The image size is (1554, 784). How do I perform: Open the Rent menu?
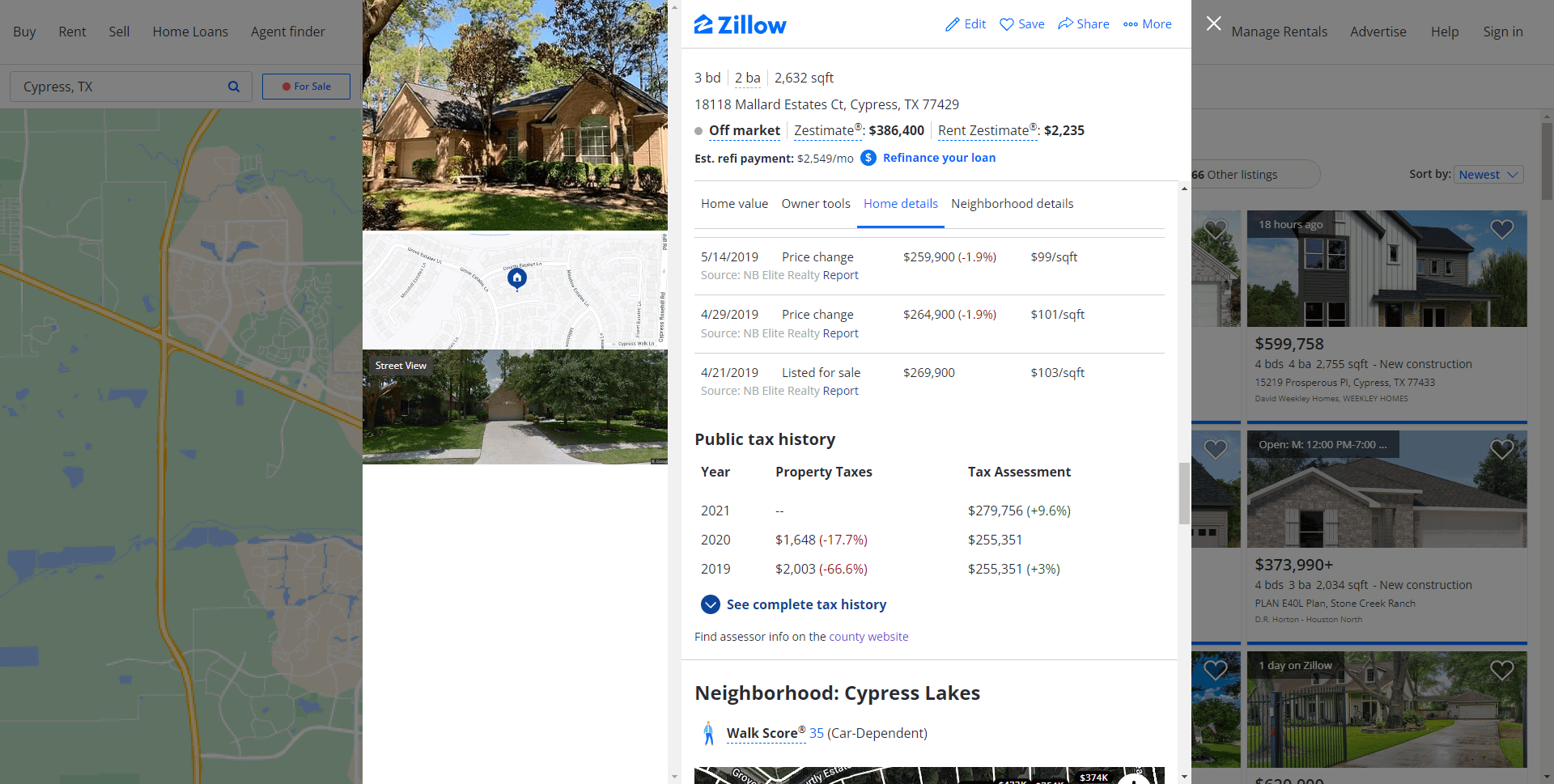72,32
